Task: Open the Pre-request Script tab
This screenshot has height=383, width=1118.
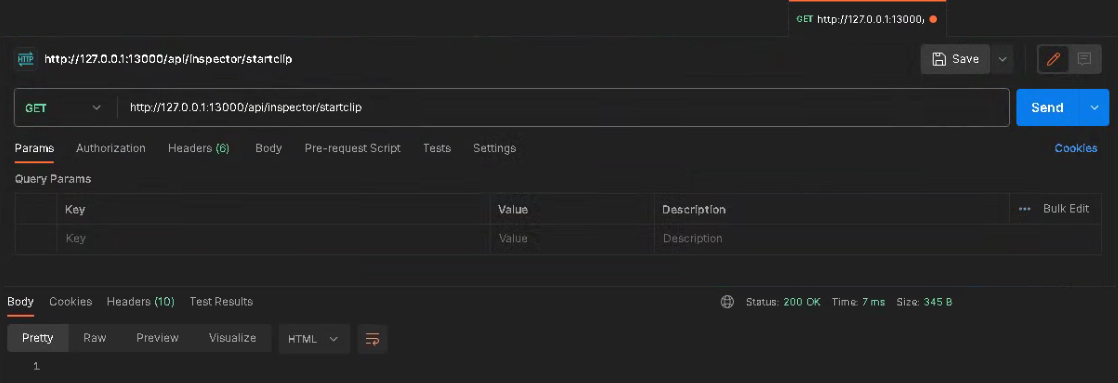Action: [352, 148]
